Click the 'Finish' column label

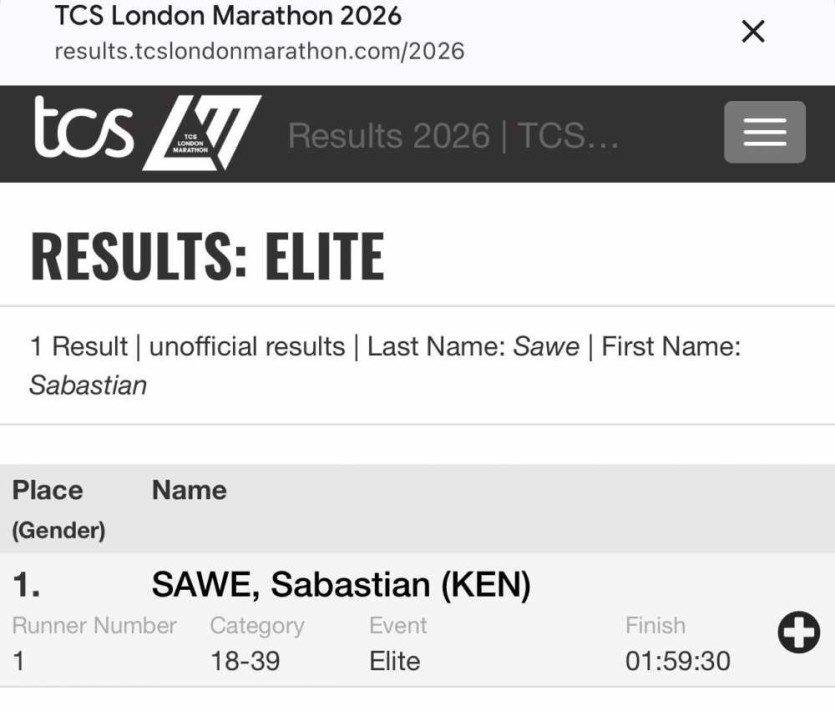(x=655, y=626)
